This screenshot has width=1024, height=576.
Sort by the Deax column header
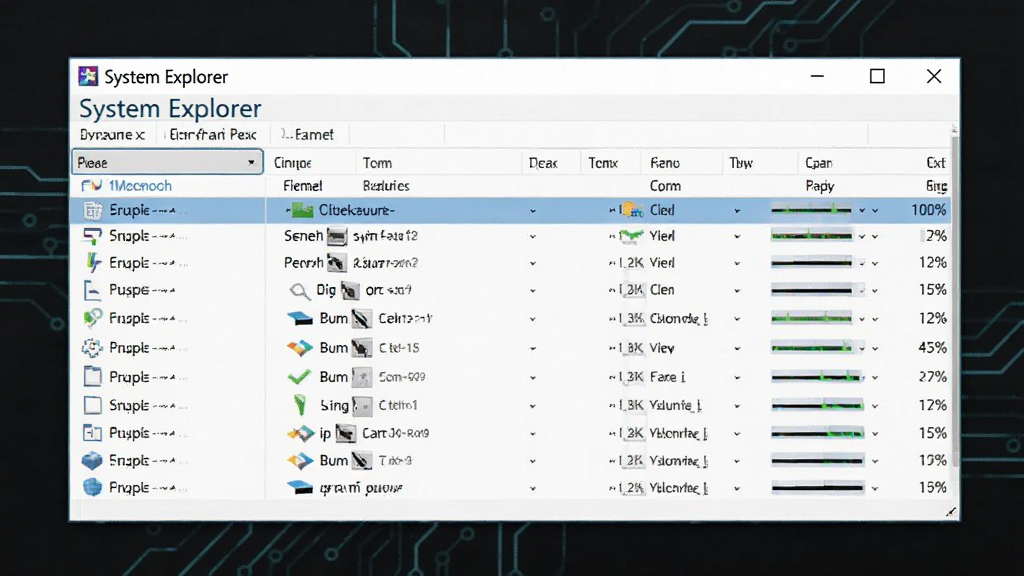point(543,163)
